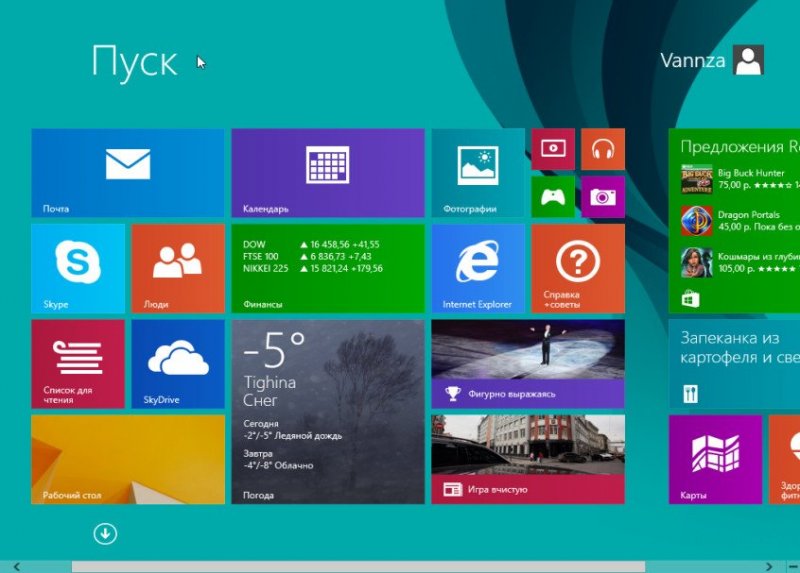This screenshot has width=800, height=573.
Task: Click the scrollbar right arrow
Action: coord(769,566)
